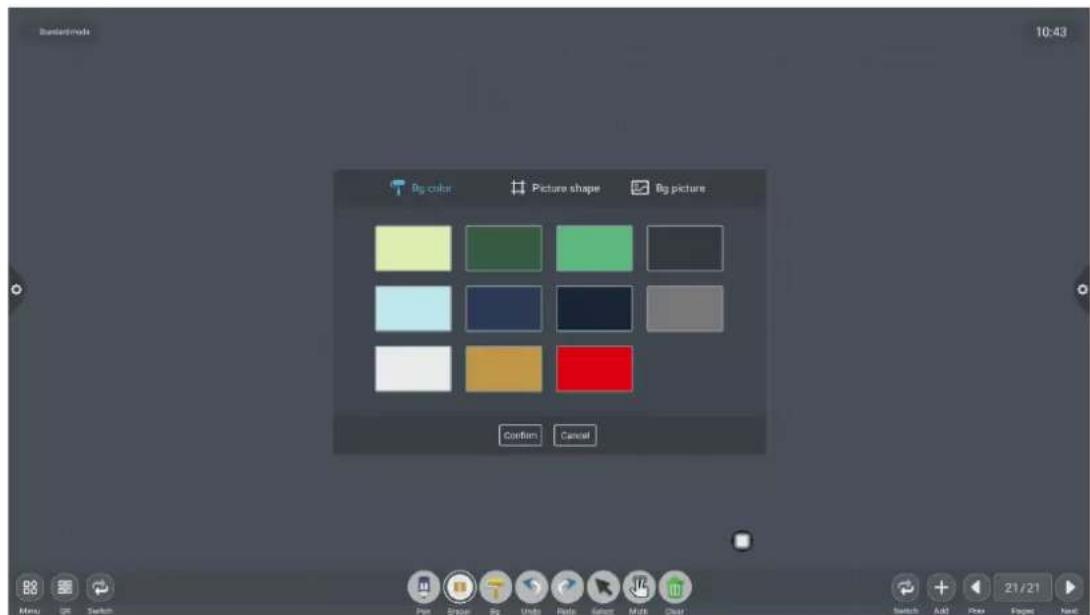Click the right edge side handle
Viewport: 1090px width, 615px height.
click(x=1082, y=289)
